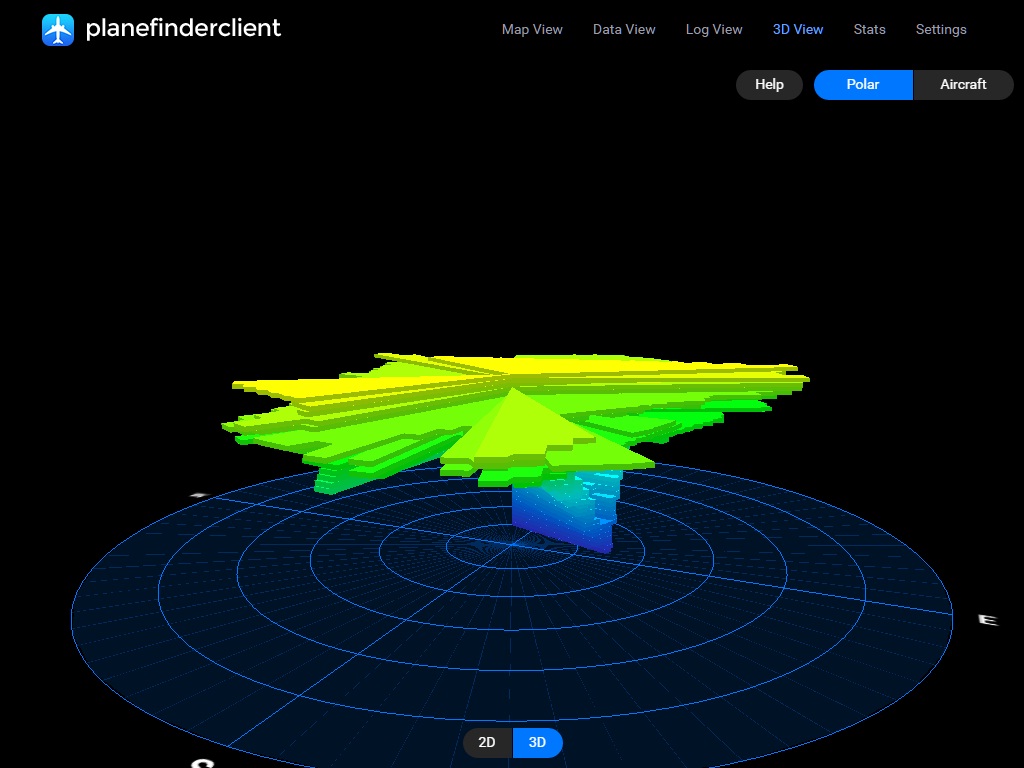Select the 3D View tab

pos(798,29)
